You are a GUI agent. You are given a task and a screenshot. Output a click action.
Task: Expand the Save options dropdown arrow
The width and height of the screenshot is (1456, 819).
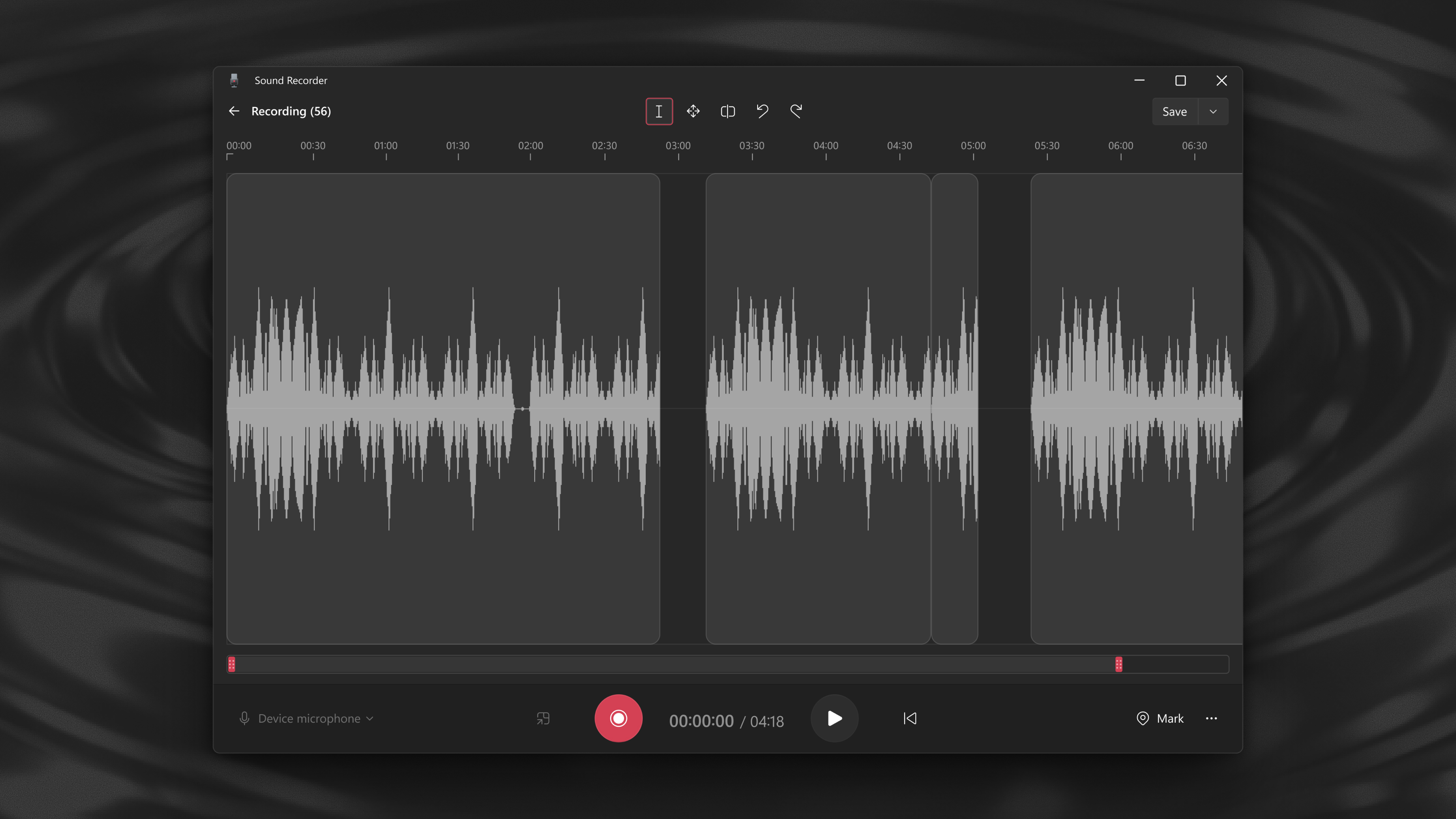pos(1213,112)
